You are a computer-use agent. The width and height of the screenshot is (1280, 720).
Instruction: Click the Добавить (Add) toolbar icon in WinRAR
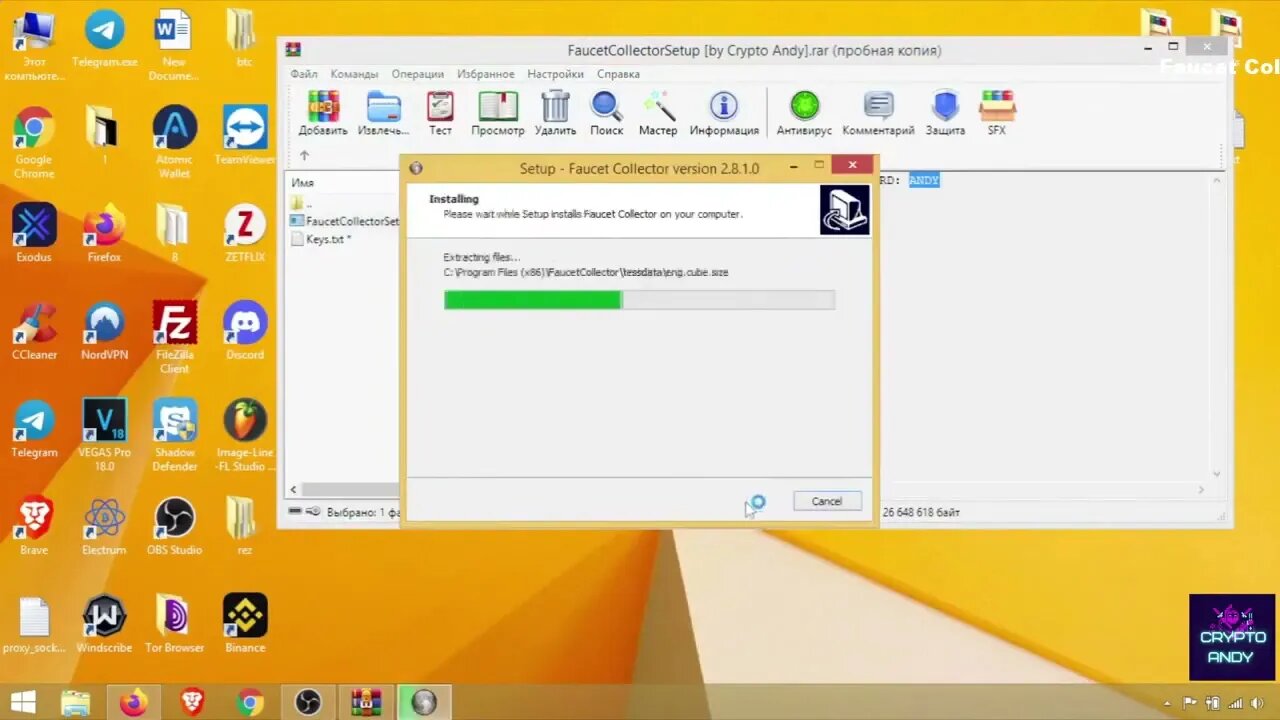click(x=322, y=113)
